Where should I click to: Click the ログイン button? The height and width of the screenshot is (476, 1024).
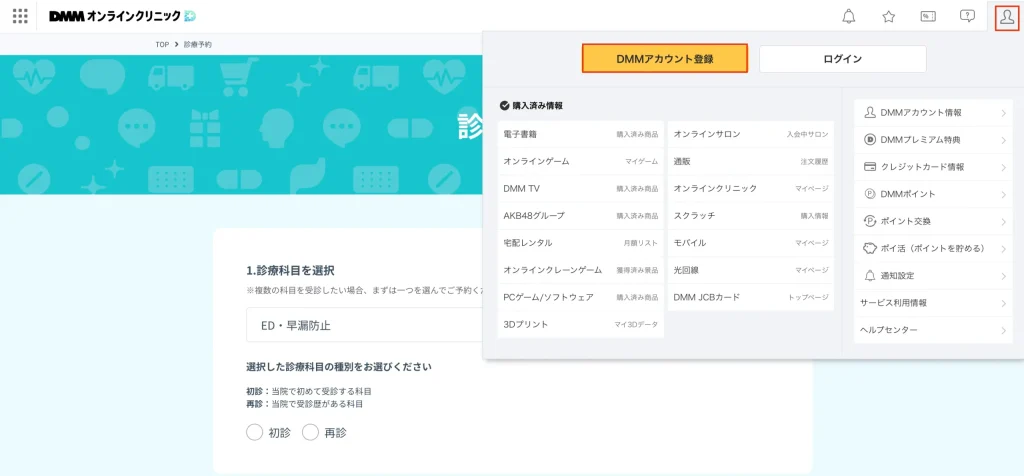[x=842, y=59]
